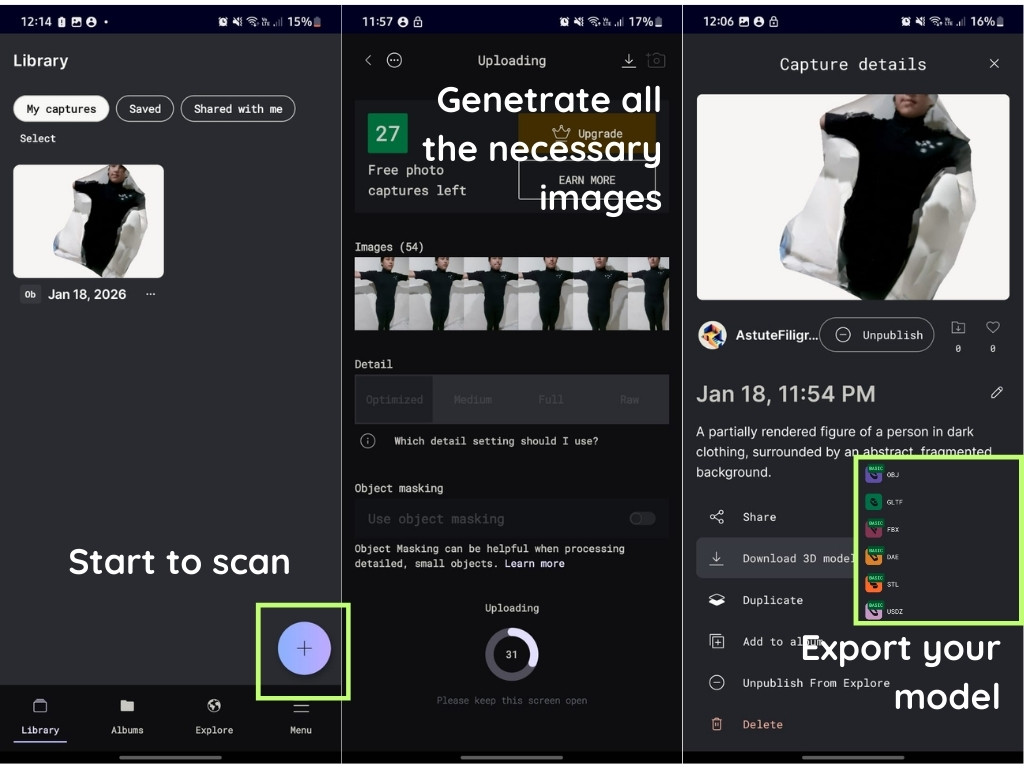Open the Jan 18 capture thumbnail in Library
1024x768 pixels.
pyautogui.click(x=88, y=221)
